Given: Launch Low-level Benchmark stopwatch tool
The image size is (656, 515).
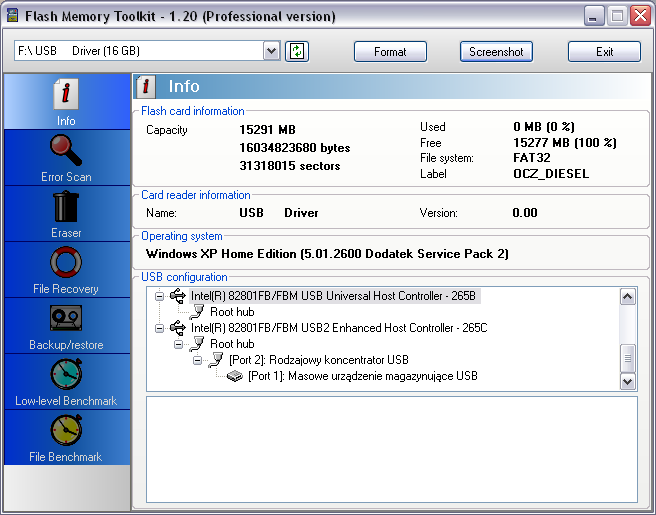Looking at the screenshot, I should [x=66, y=382].
